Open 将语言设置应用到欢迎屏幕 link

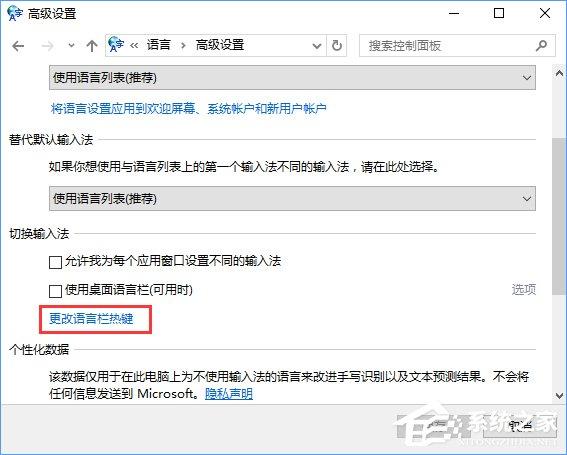click(x=188, y=108)
